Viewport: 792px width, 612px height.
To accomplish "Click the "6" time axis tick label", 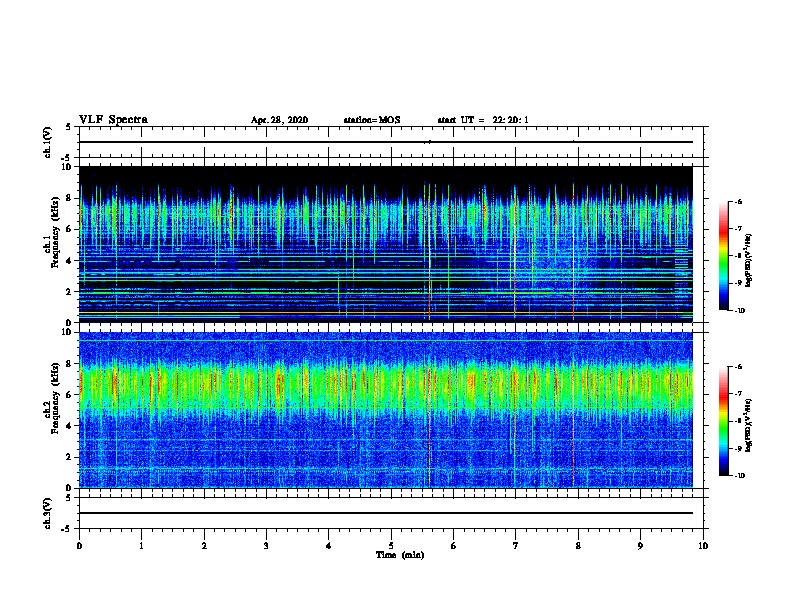I will point(454,546).
